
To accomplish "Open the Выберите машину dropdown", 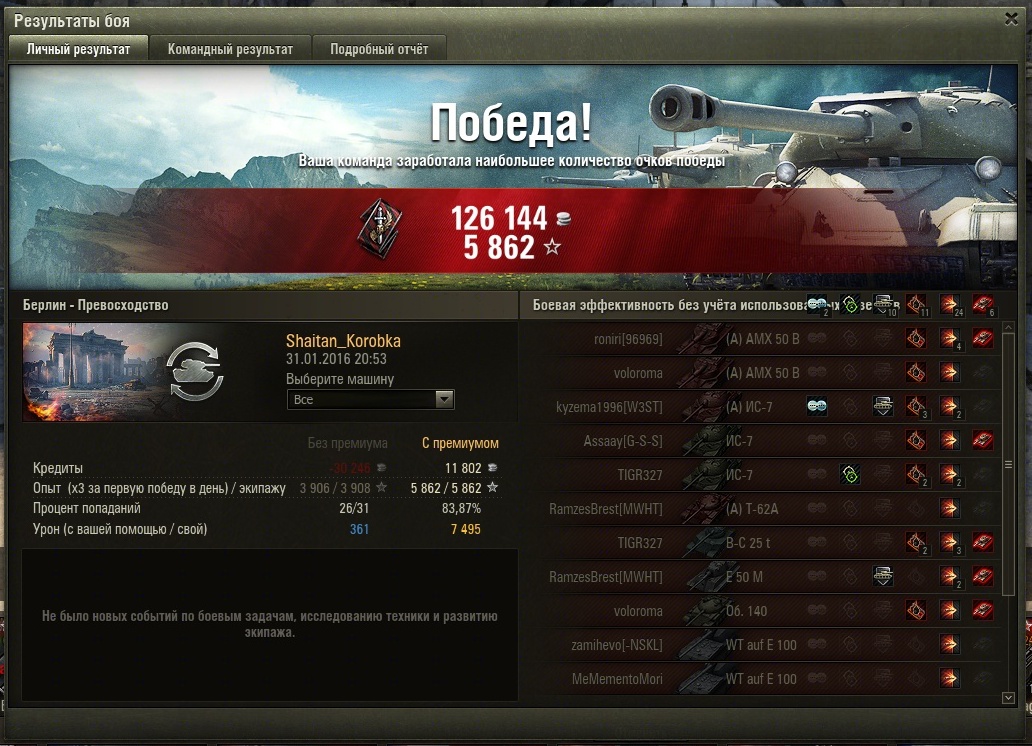I will [371, 399].
